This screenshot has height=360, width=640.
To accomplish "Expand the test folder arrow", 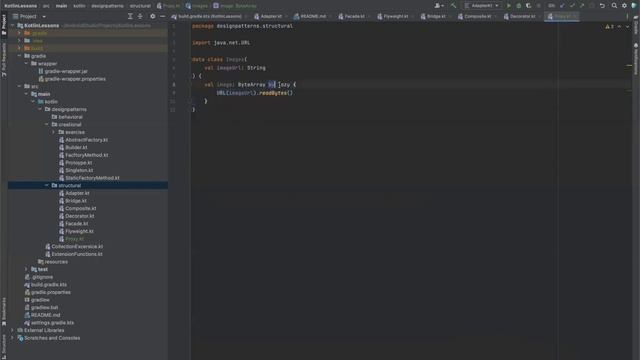I will pos(26,269).
